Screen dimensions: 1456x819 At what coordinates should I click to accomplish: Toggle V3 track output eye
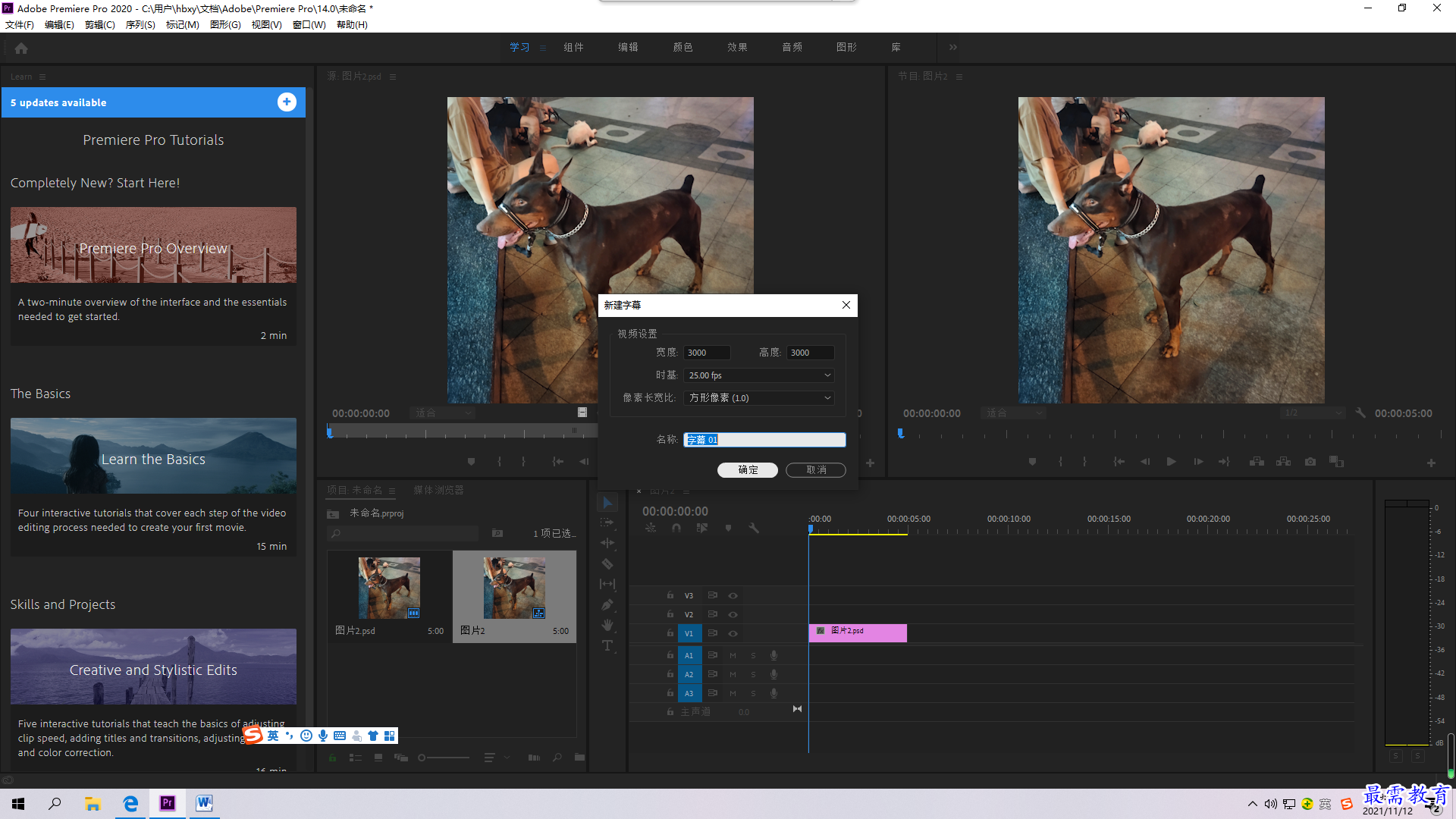click(x=733, y=595)
